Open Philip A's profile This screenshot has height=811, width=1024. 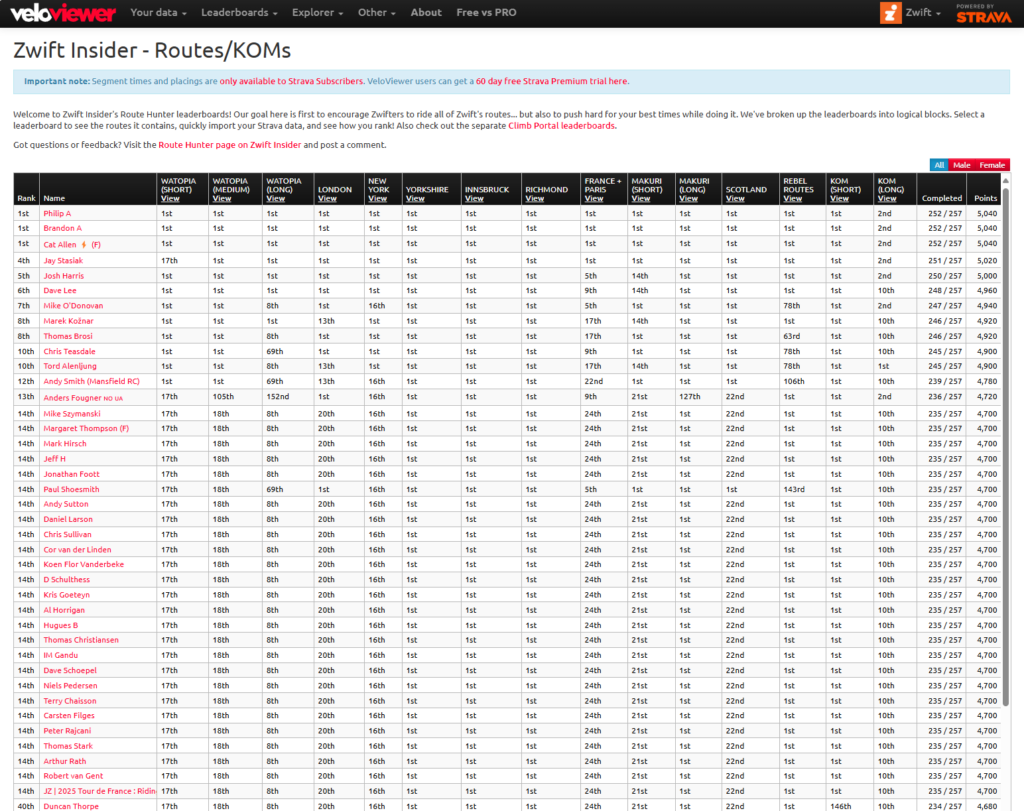[57, 214]
